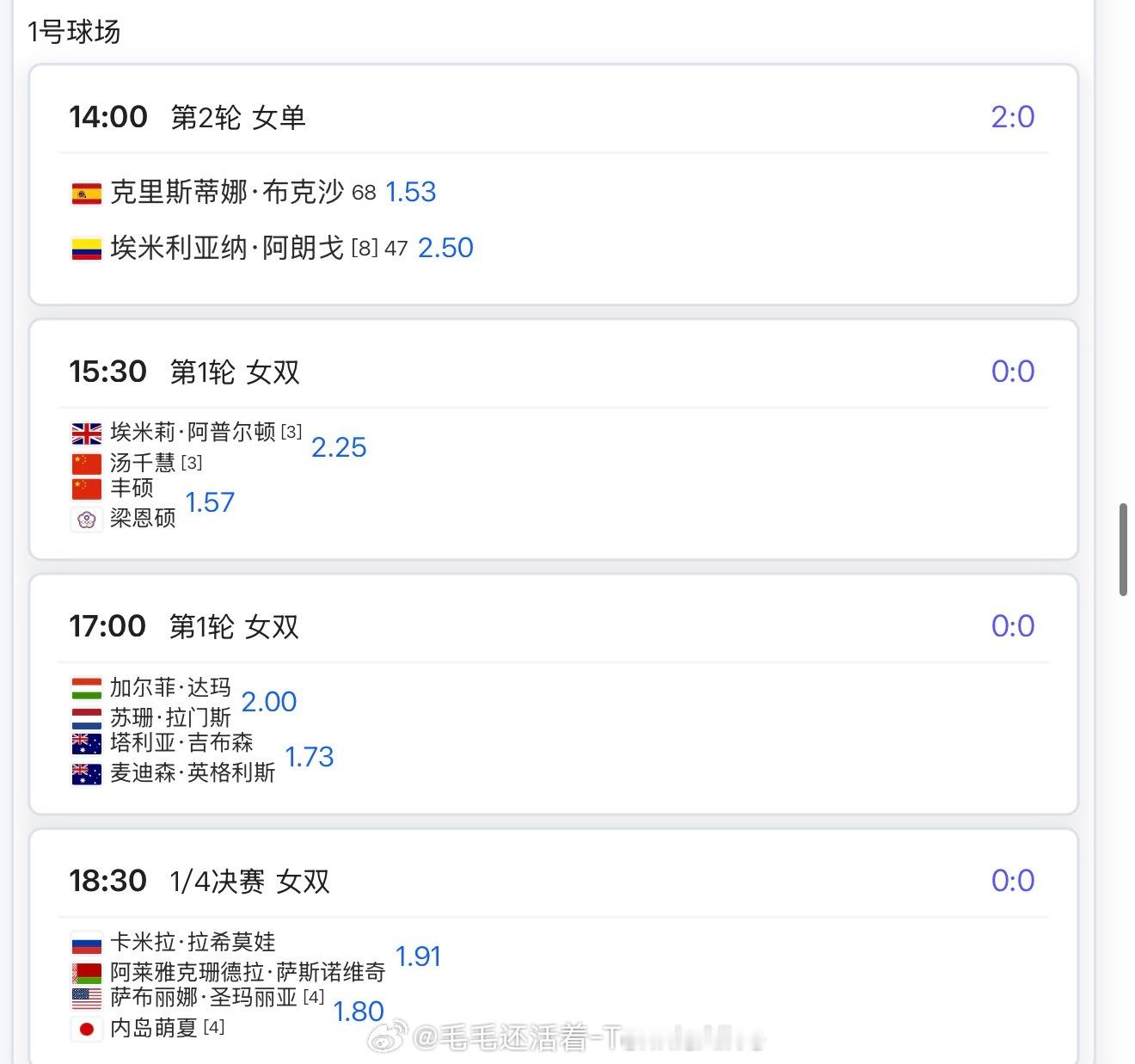Open the 2:0 score of 14:00 match
Image resolution: width=1135 pixels, height=1064 pixels.
1013,117
